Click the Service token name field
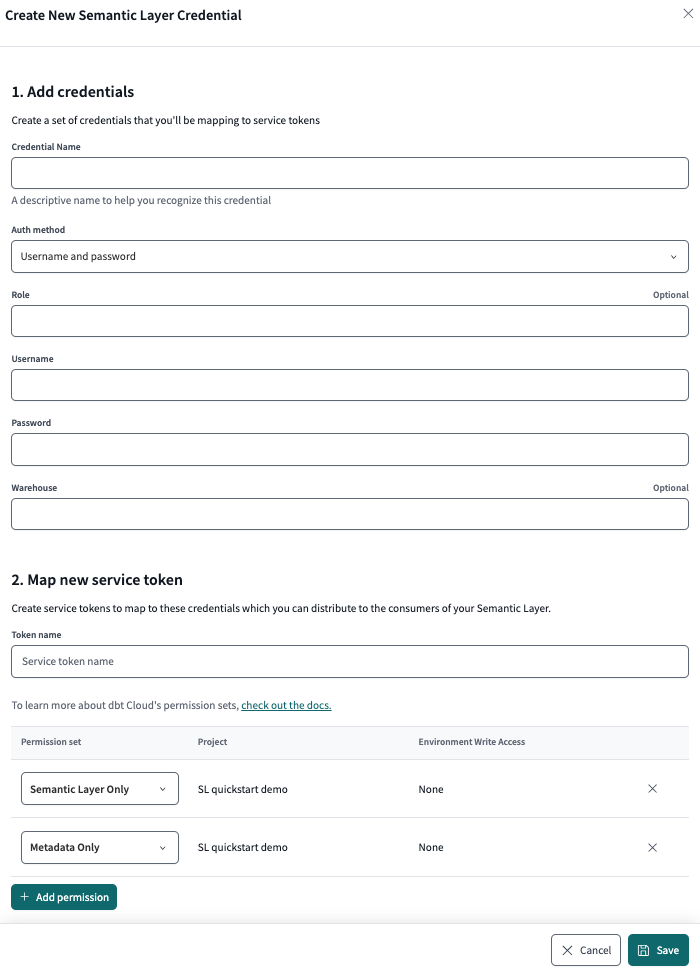The image size is (700, 968). pyautogui.click(x=350, y=661)
